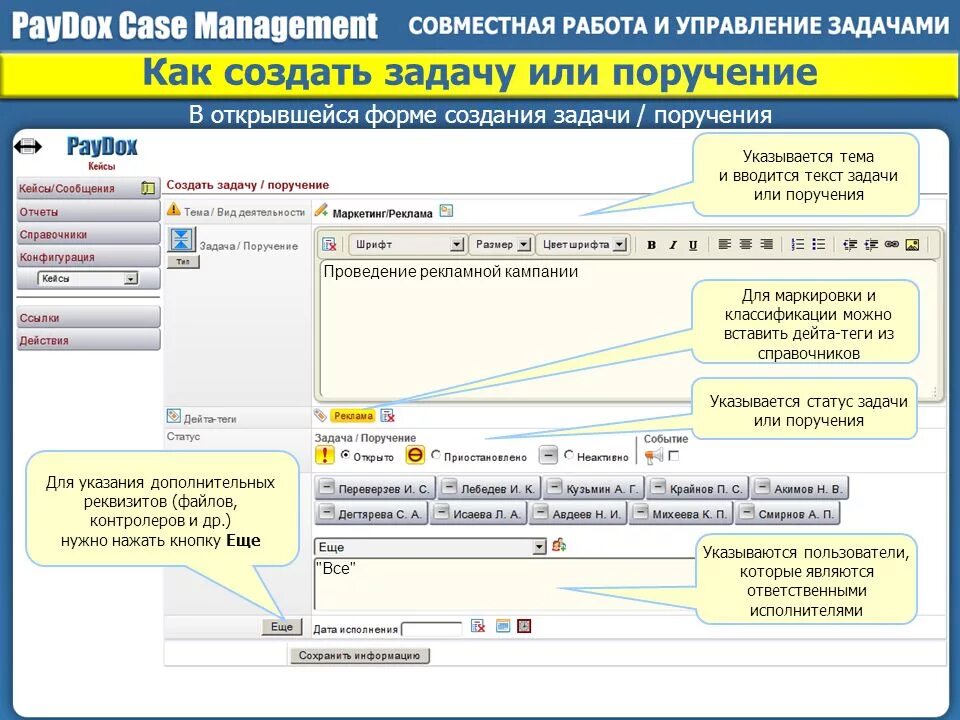
Task: Open the calendar icon next to Дата исполнения
Action: click(x=503, y=626)
